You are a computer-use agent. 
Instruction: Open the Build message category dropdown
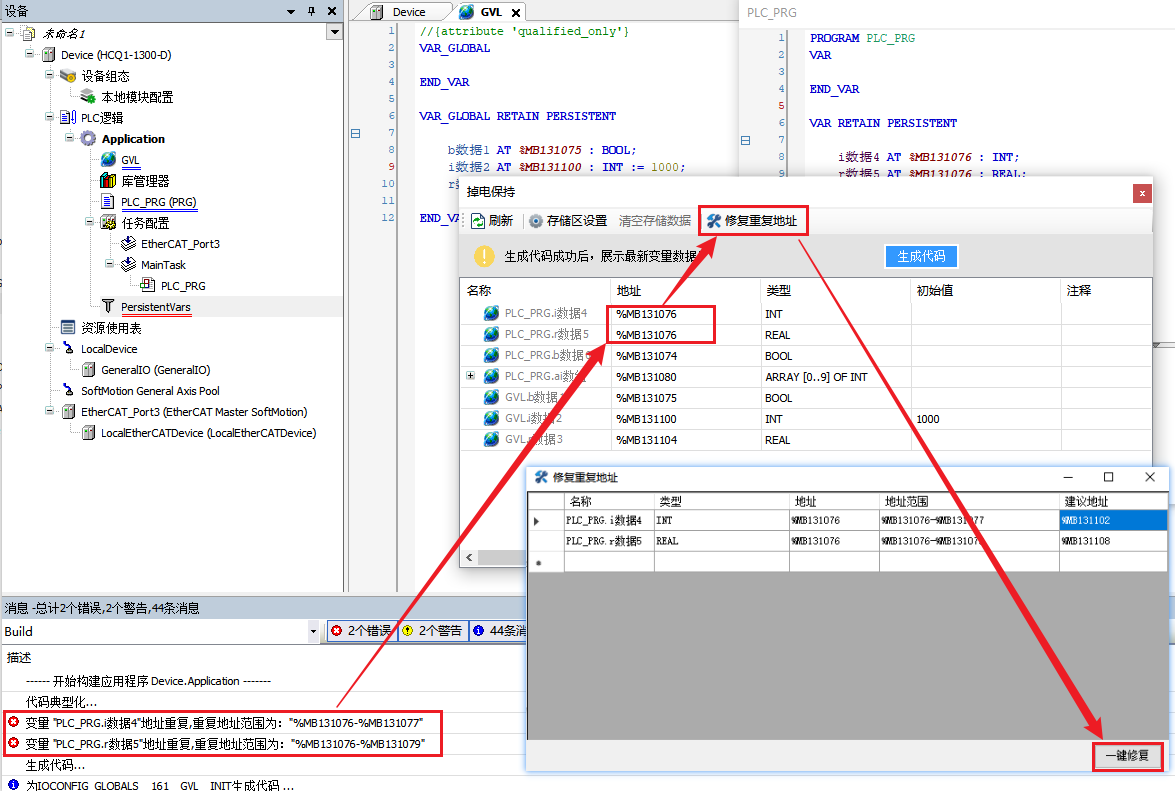point(313,632)
